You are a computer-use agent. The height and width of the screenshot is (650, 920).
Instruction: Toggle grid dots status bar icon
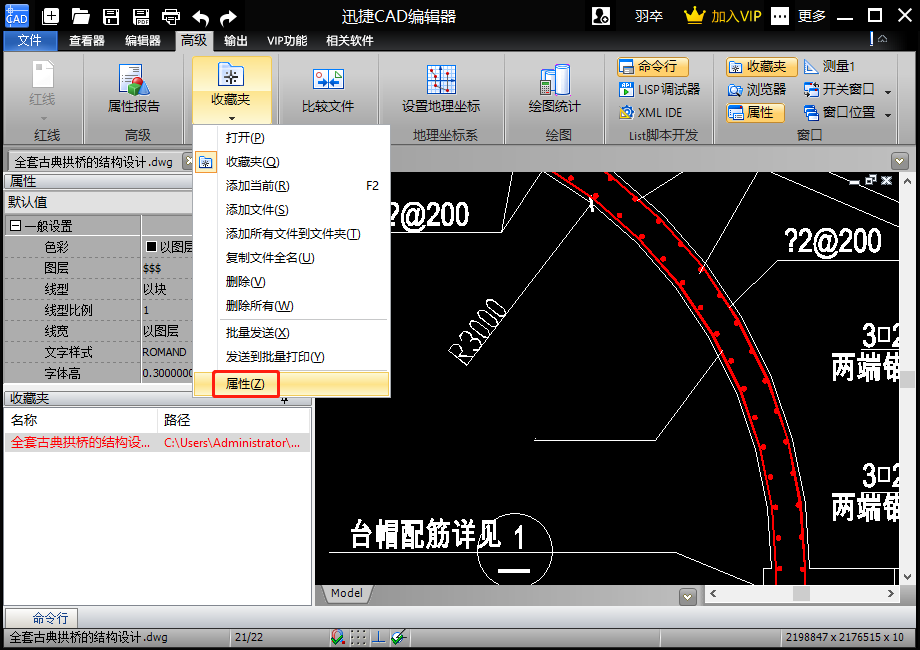358,637
